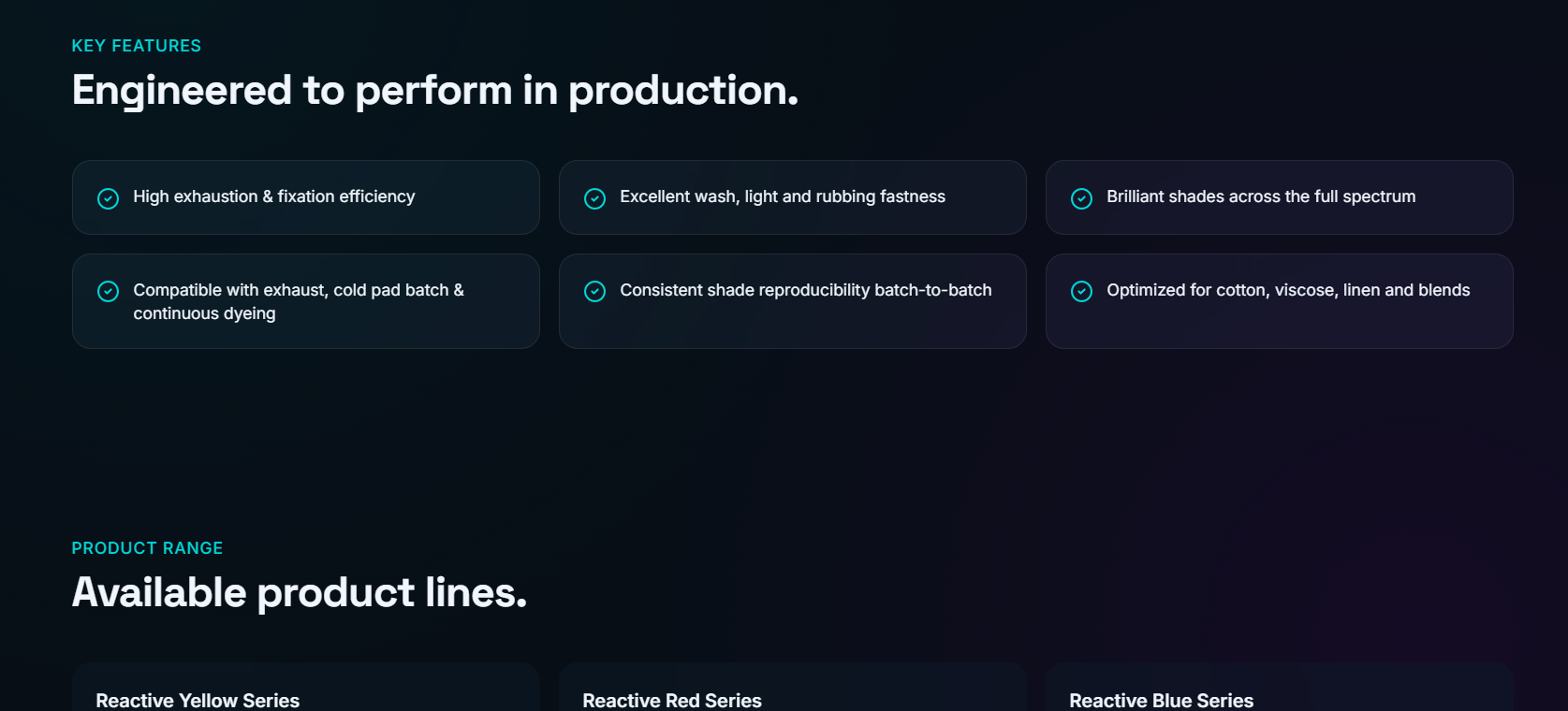1568x711 pixels.
Task: Select the cold pad batch & continuous dyeing card
Action: click(x=306, y=301)
